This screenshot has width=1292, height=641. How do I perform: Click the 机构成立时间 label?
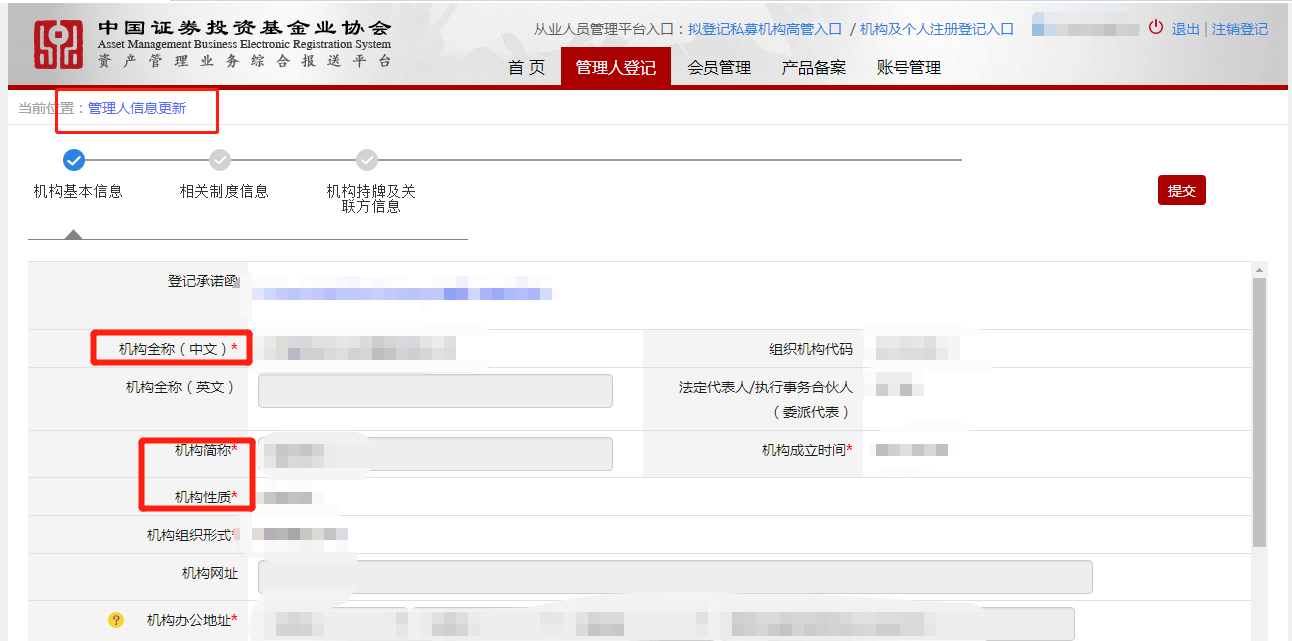[807, 450]
